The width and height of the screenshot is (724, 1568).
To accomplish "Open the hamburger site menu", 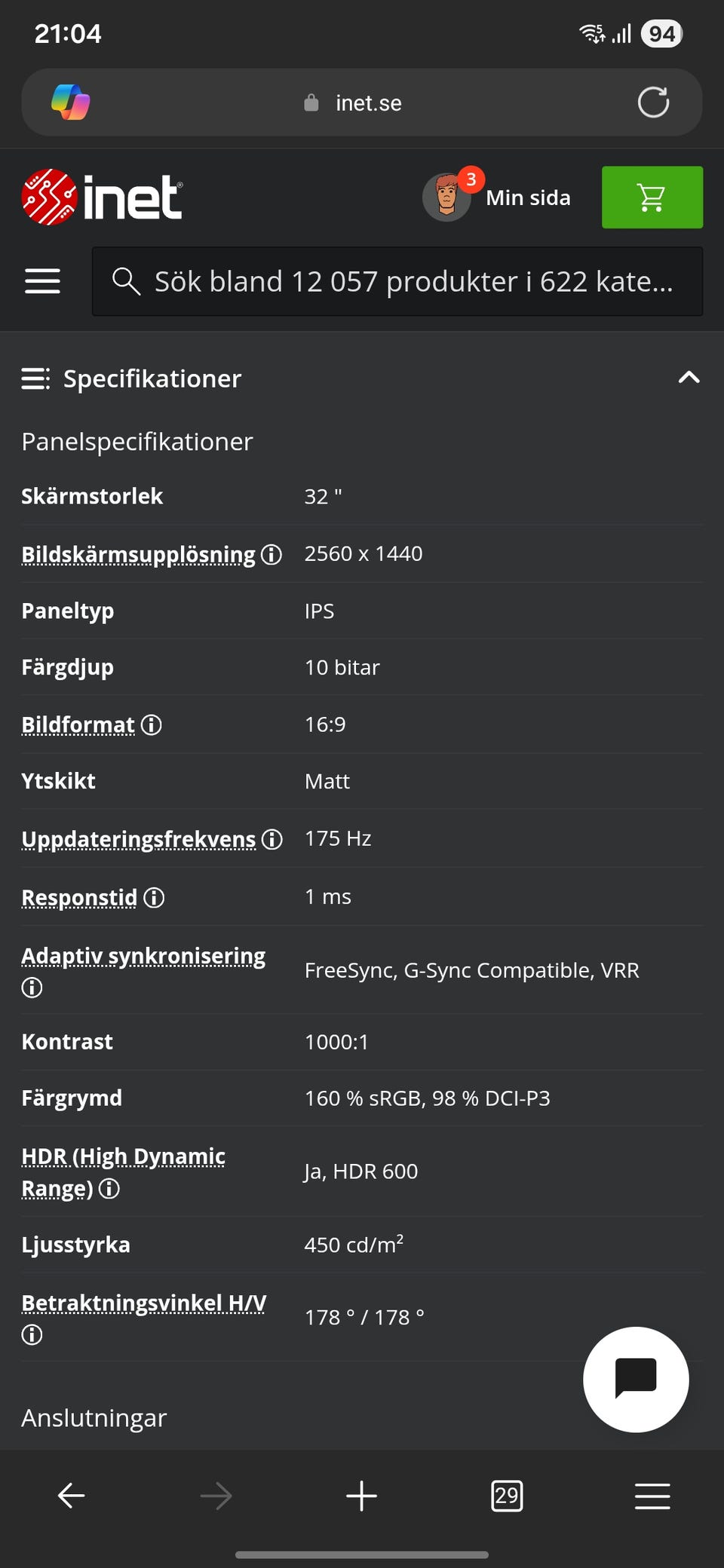I will [x=42, y=281].
